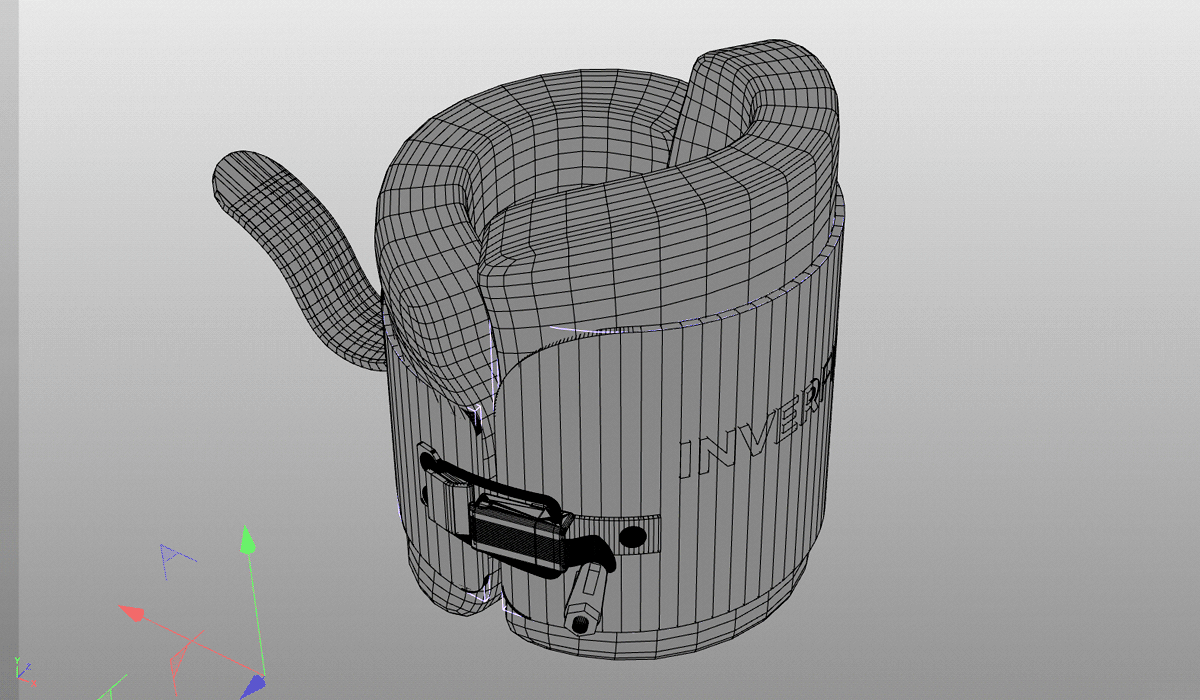Click the green Y-axis gizmo arrow
The height and width of the screenshot is (700, 1200).
[247, 543]
